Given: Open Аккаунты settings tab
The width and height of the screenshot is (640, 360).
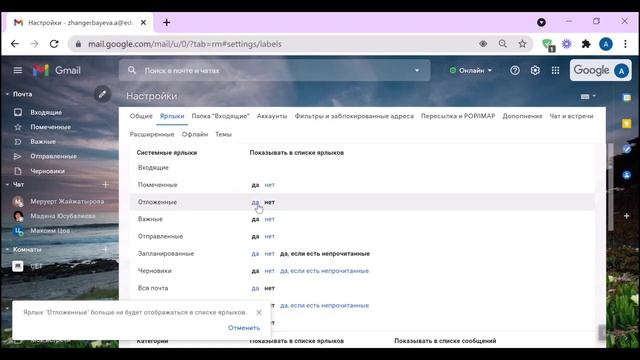Looking at the screenshot, I should pos(272,116).
